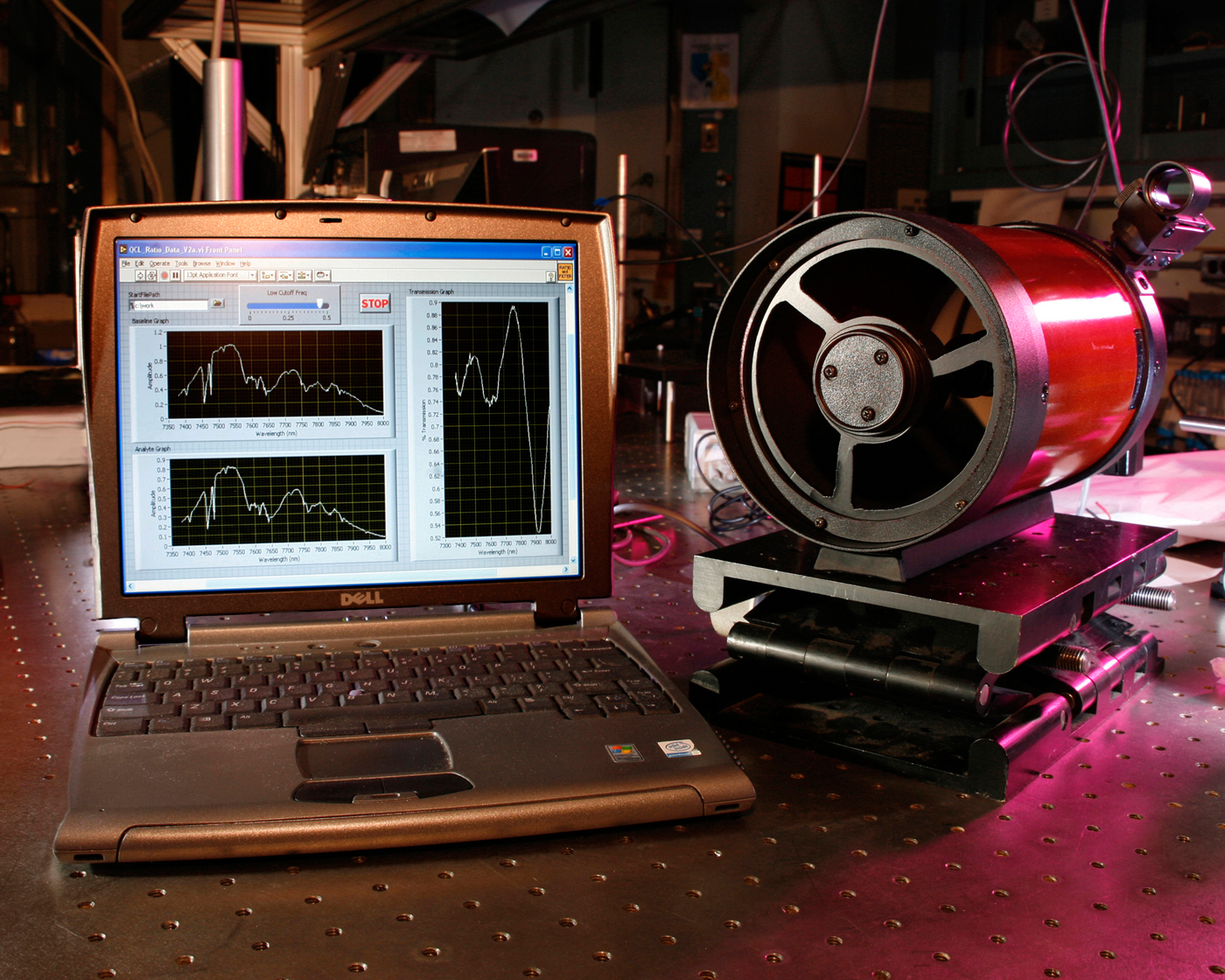The image size is (1225, 980).
Task: Open the Tools menu
Action: pyautogui.click(x=181, y=263)
